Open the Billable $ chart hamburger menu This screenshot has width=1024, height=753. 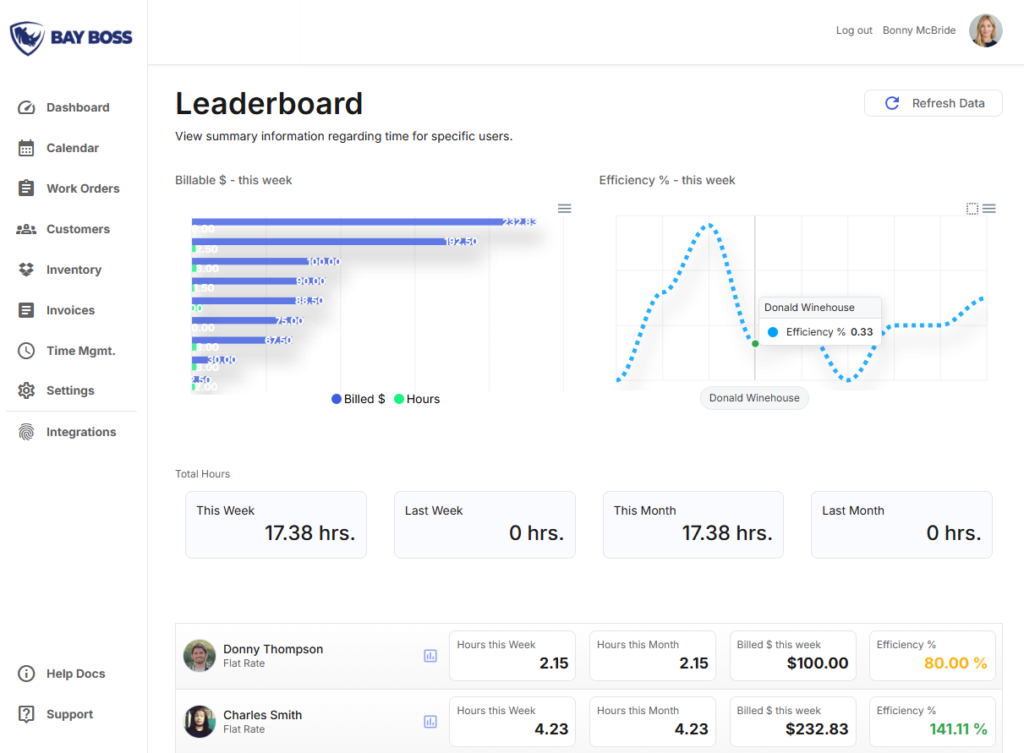coord(565,208)
